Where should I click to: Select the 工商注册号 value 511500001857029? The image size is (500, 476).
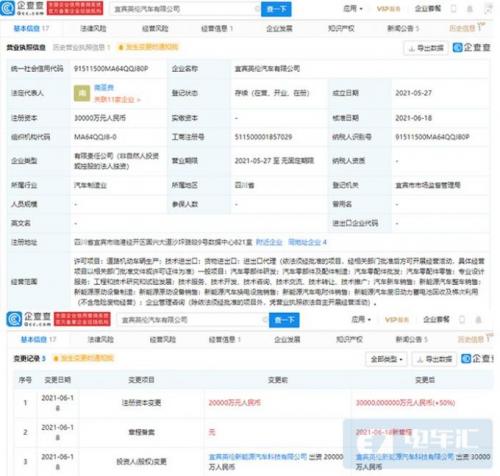[x=263, y=137]
